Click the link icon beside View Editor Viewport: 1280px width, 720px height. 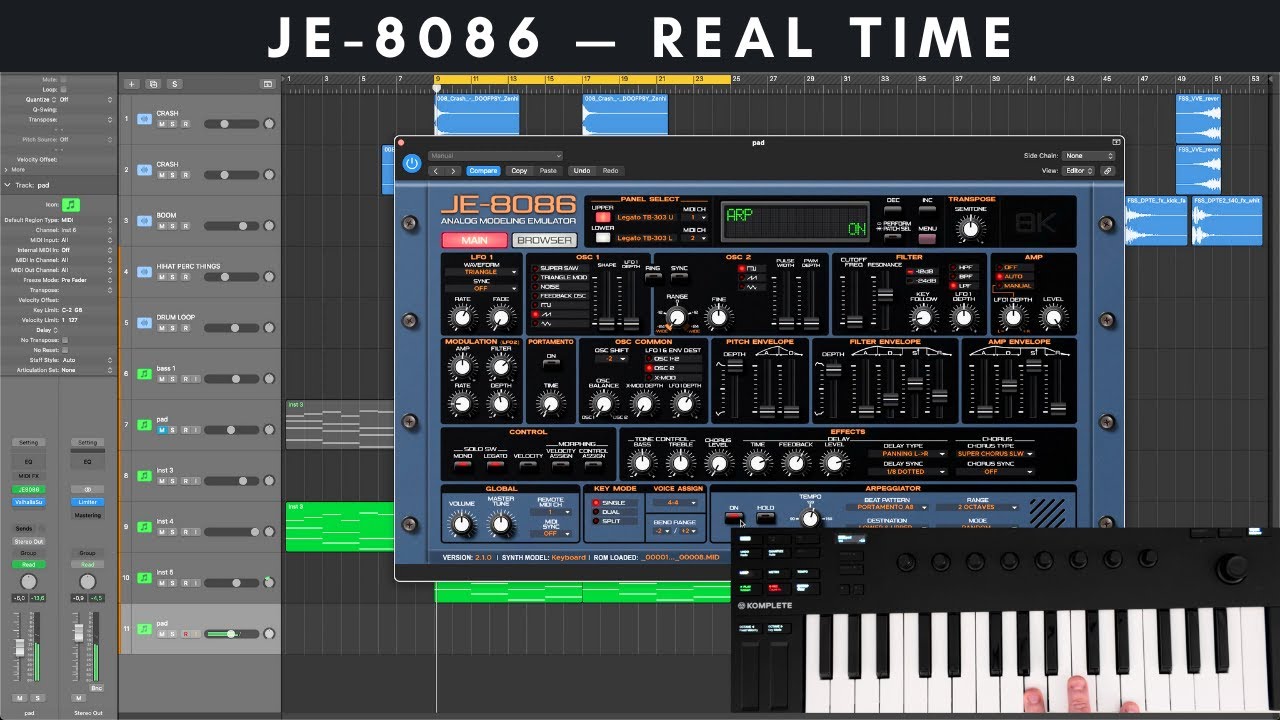coord(1108,171)
